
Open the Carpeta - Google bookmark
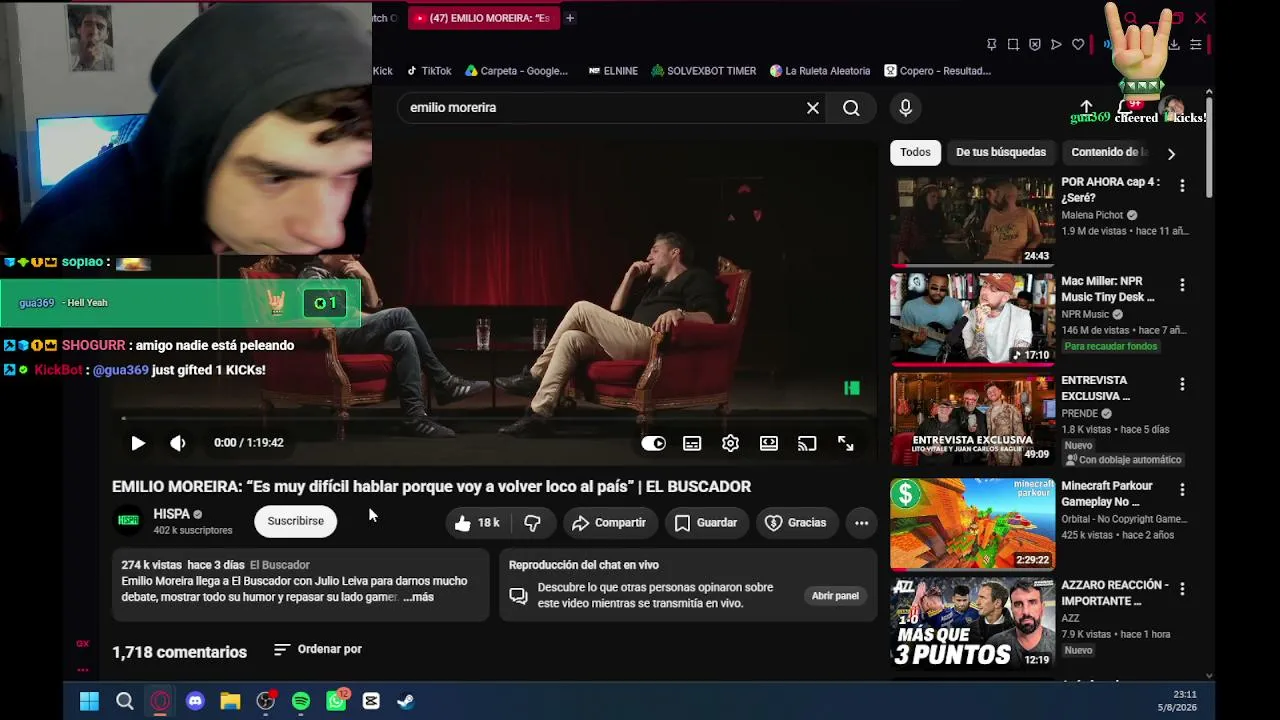(516, 71)
